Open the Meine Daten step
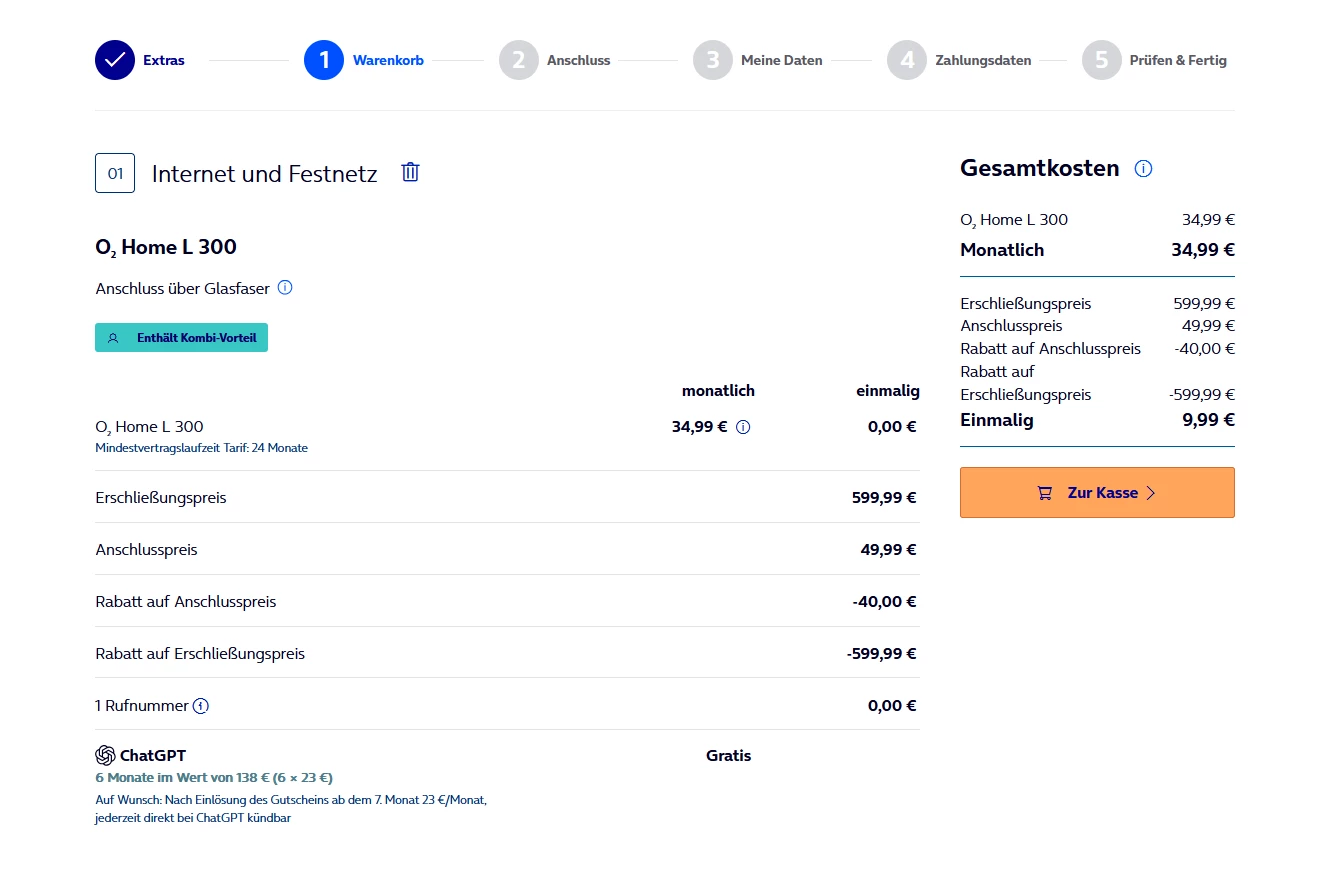Viewport: 1324px width, 870px height. tap(781, 60)
